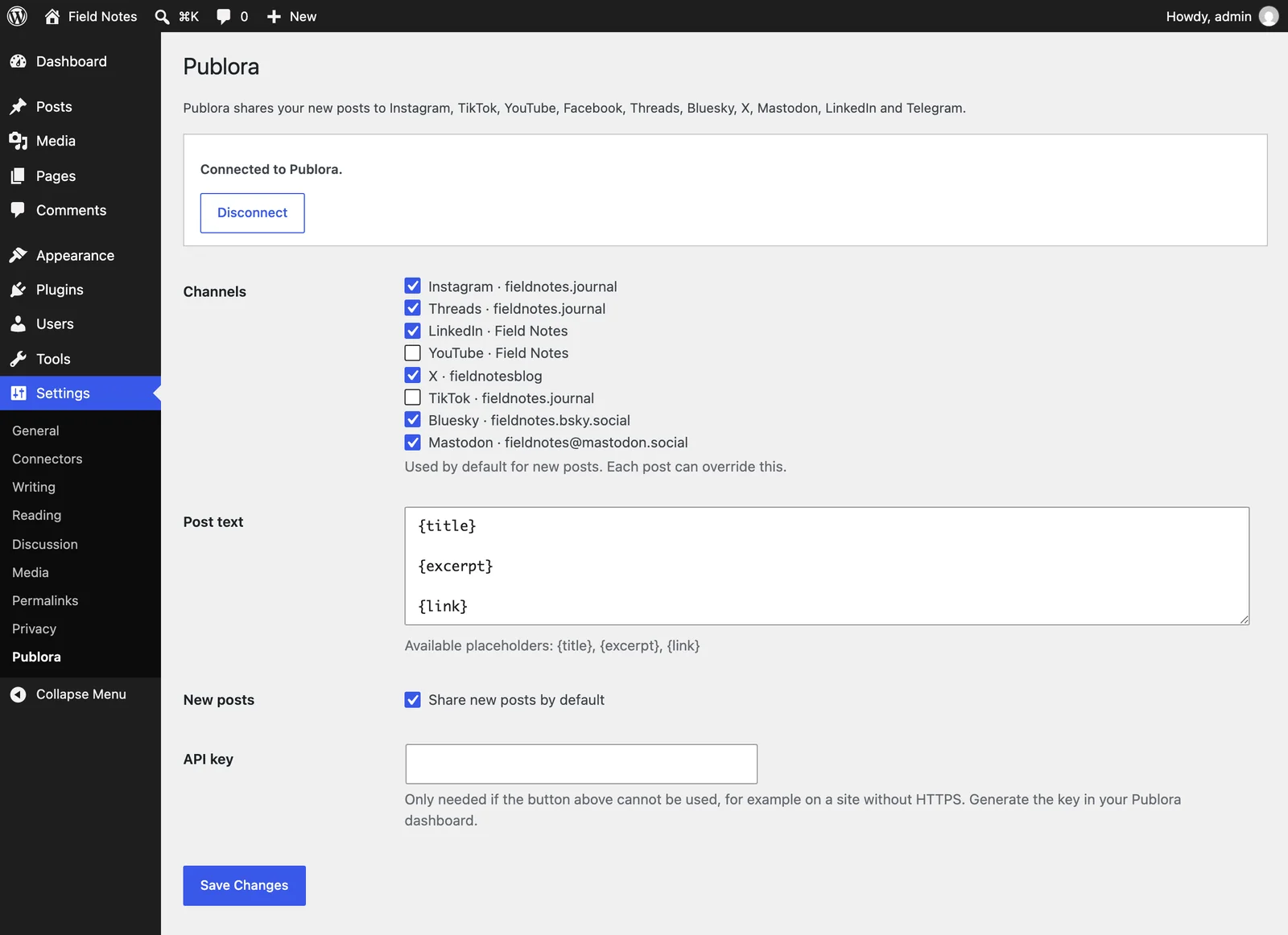
Task: Click the Users person icon
Action: (x=18, y=323)
